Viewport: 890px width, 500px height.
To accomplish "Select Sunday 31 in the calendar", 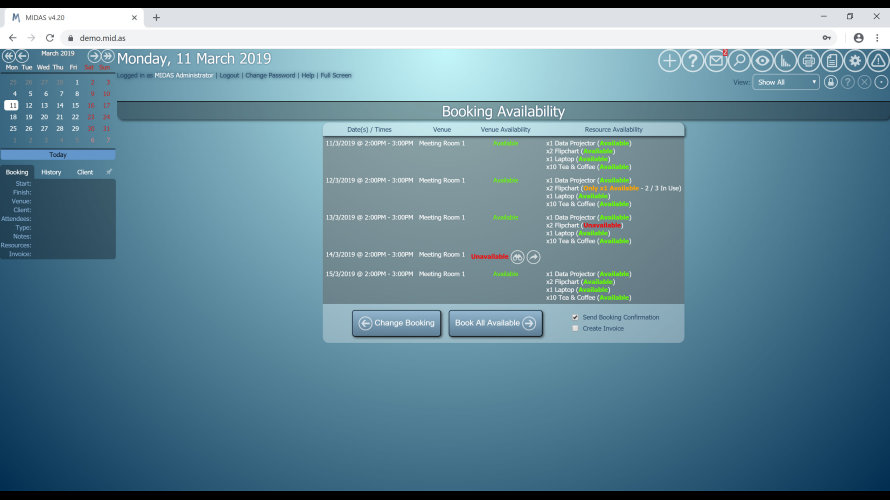I will (x=106, y=129).
